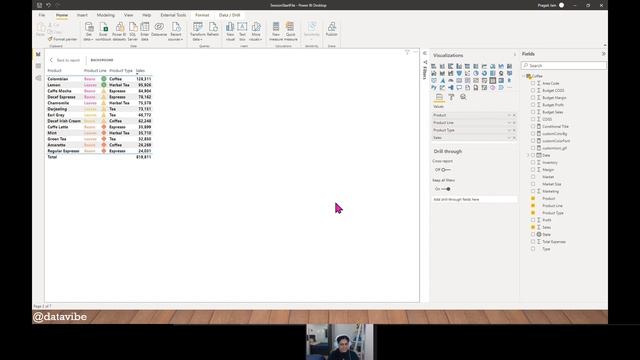The height and width of the screenshot is (360, 640).
Task: Open dropdown arrow on Product Line value well
Action: pyautogui.click(x=509, y=122)
